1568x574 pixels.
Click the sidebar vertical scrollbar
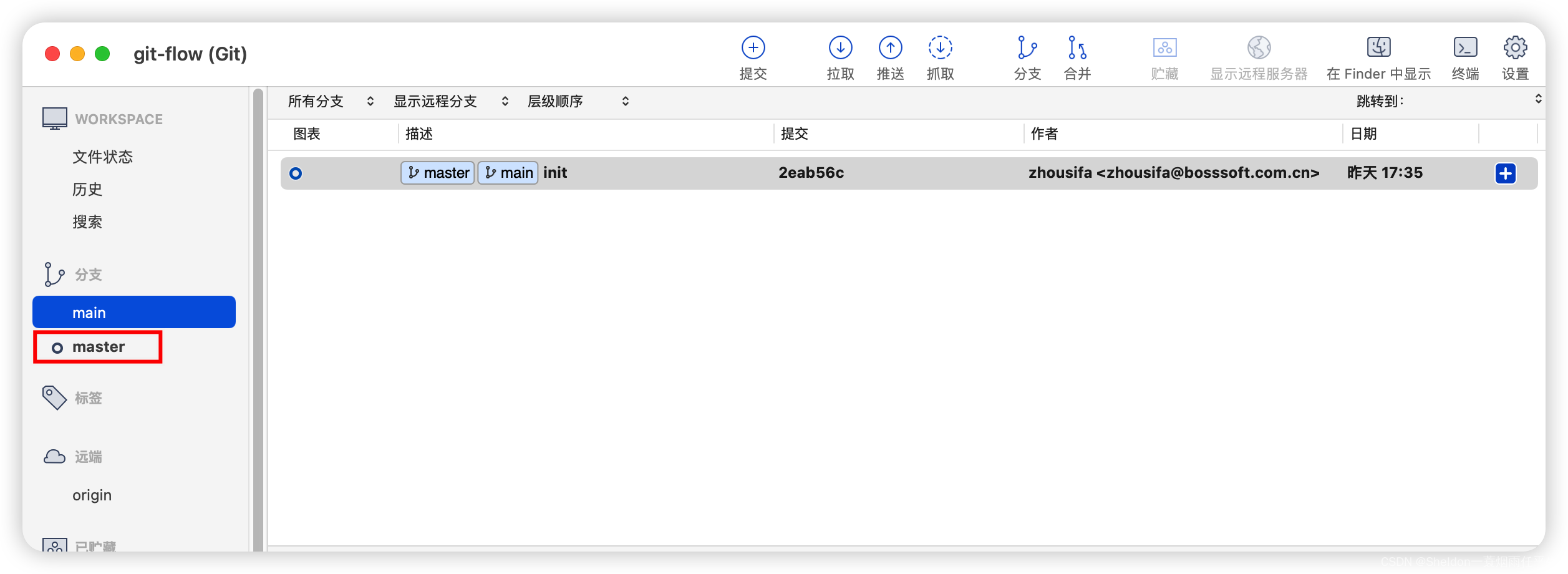258,319
